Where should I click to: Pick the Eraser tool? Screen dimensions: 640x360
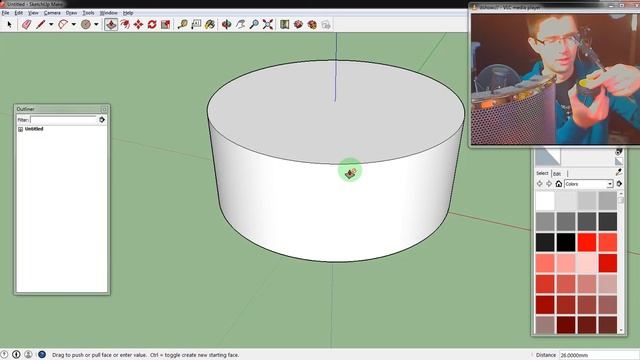click(27, 24)
